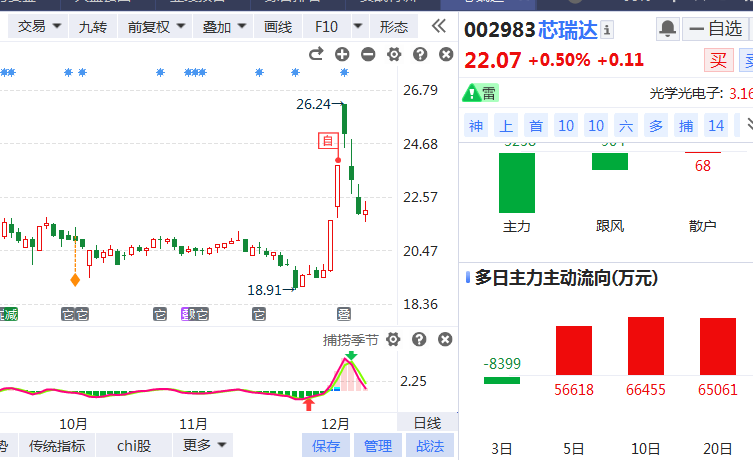Image resolution: width=753 pixels, height=460 pixels.
Task: Click the 上 tag icon
Action: (506, 126)
